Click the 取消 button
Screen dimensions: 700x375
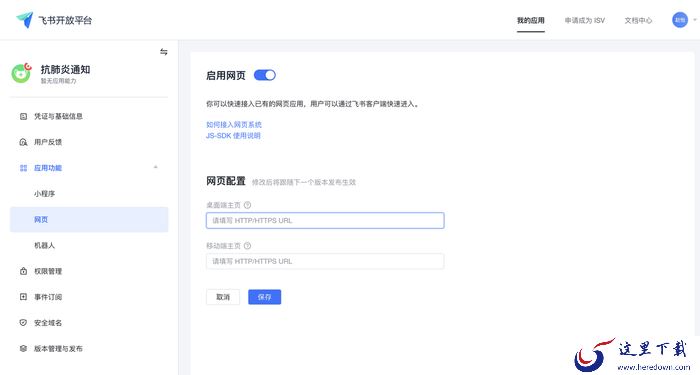[x=223, y=297]
